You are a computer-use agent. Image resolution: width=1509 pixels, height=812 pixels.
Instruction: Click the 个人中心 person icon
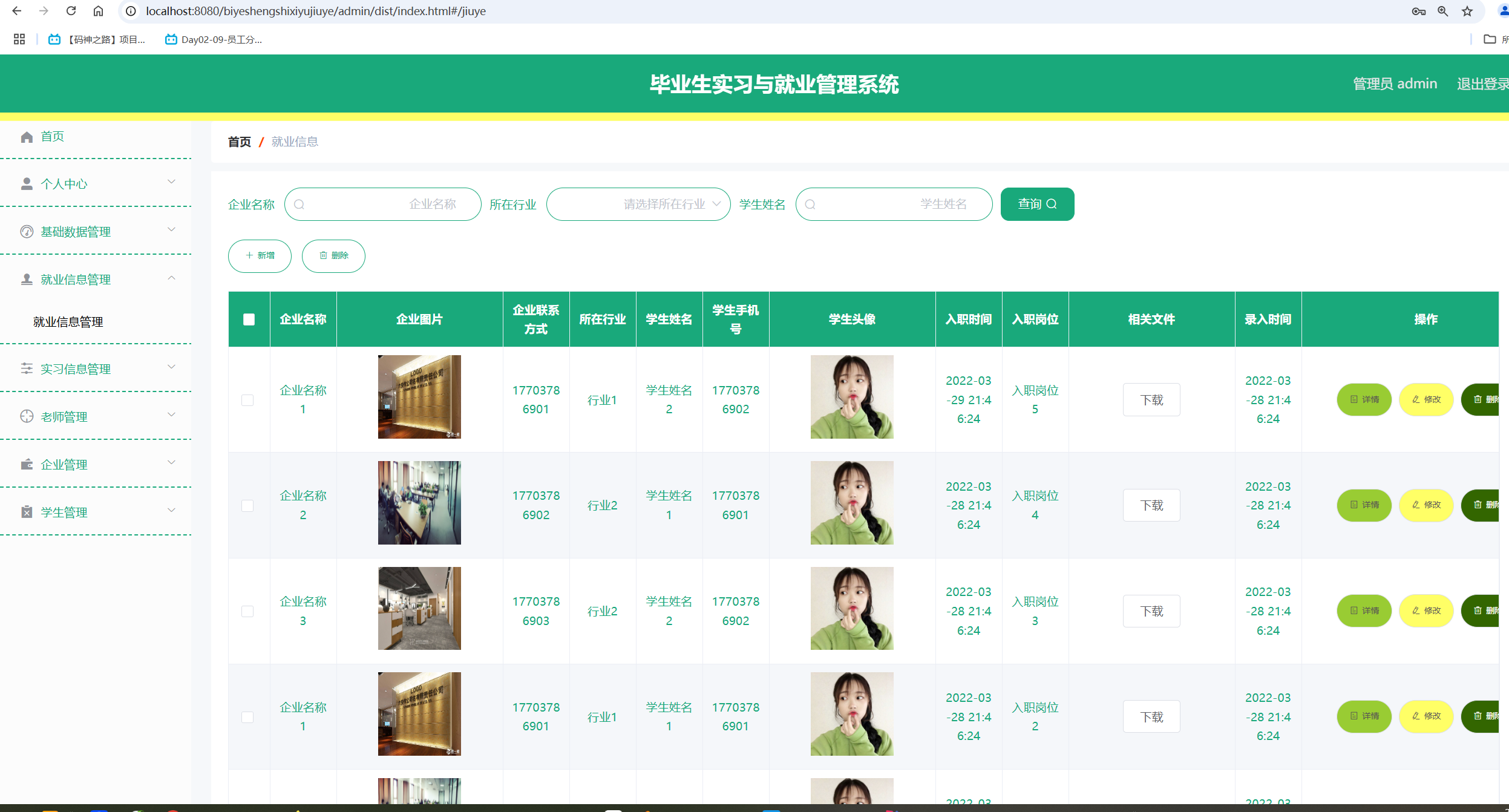tap(27, 183)
